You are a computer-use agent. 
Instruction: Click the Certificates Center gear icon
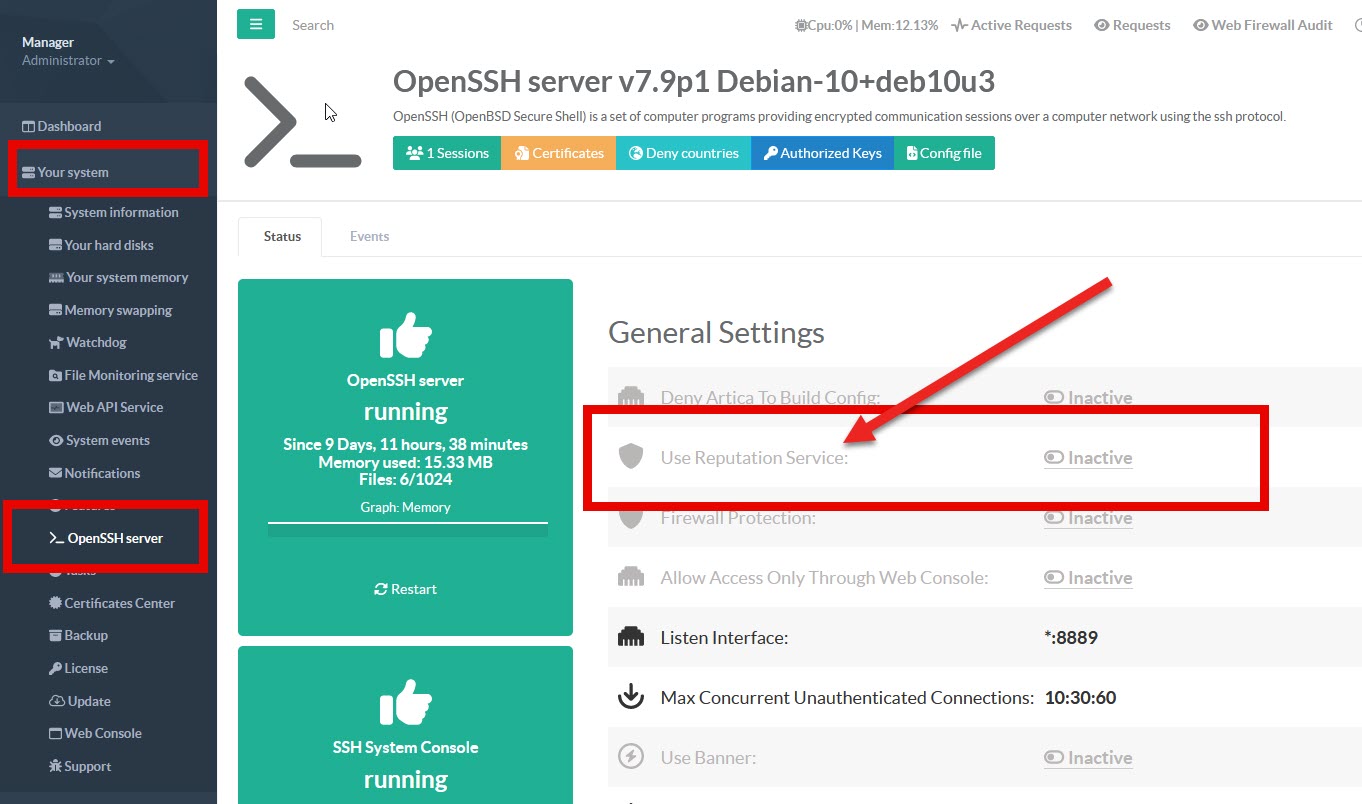point(56,603)
